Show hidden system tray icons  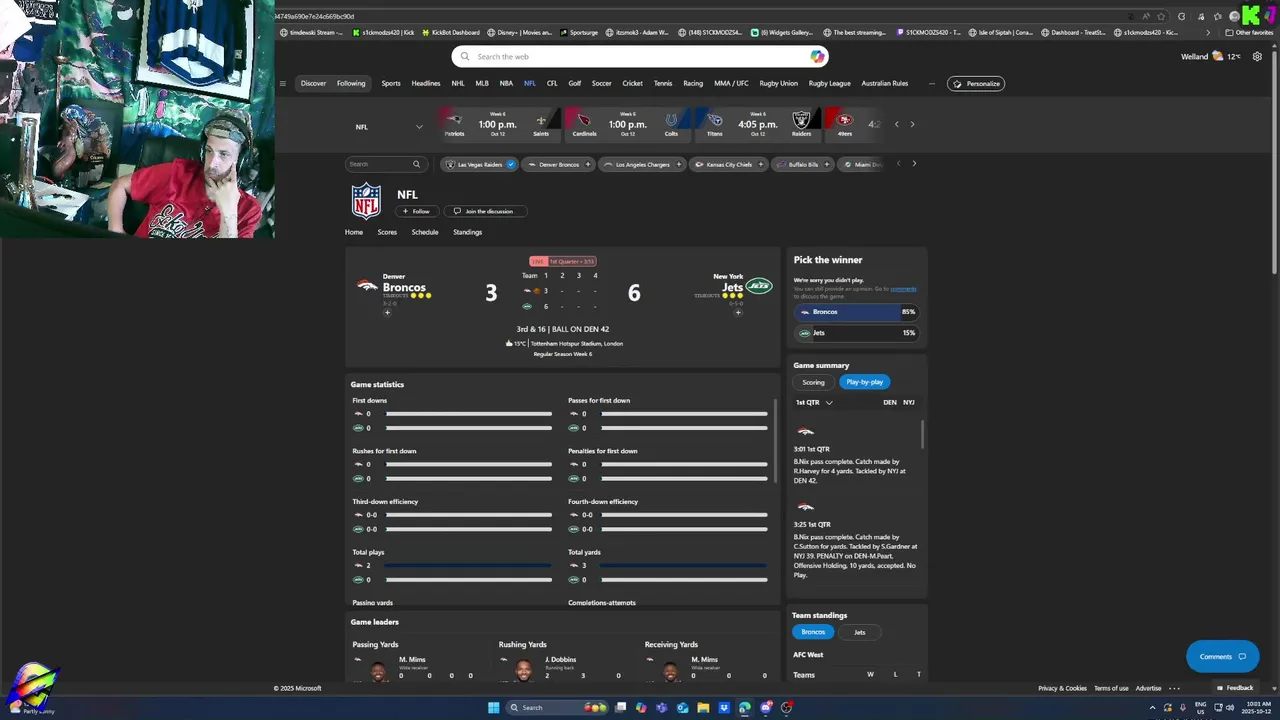pyautogui.click(x=1152, y=708)
